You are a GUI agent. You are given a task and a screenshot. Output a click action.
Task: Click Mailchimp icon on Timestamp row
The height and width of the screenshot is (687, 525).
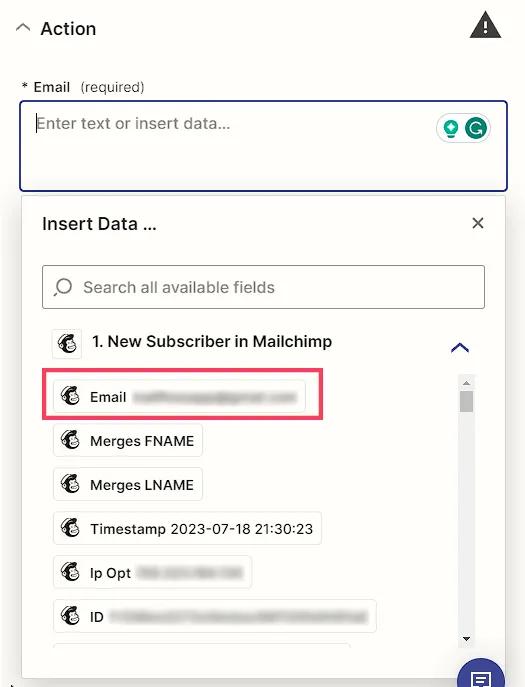click(70, 528)
